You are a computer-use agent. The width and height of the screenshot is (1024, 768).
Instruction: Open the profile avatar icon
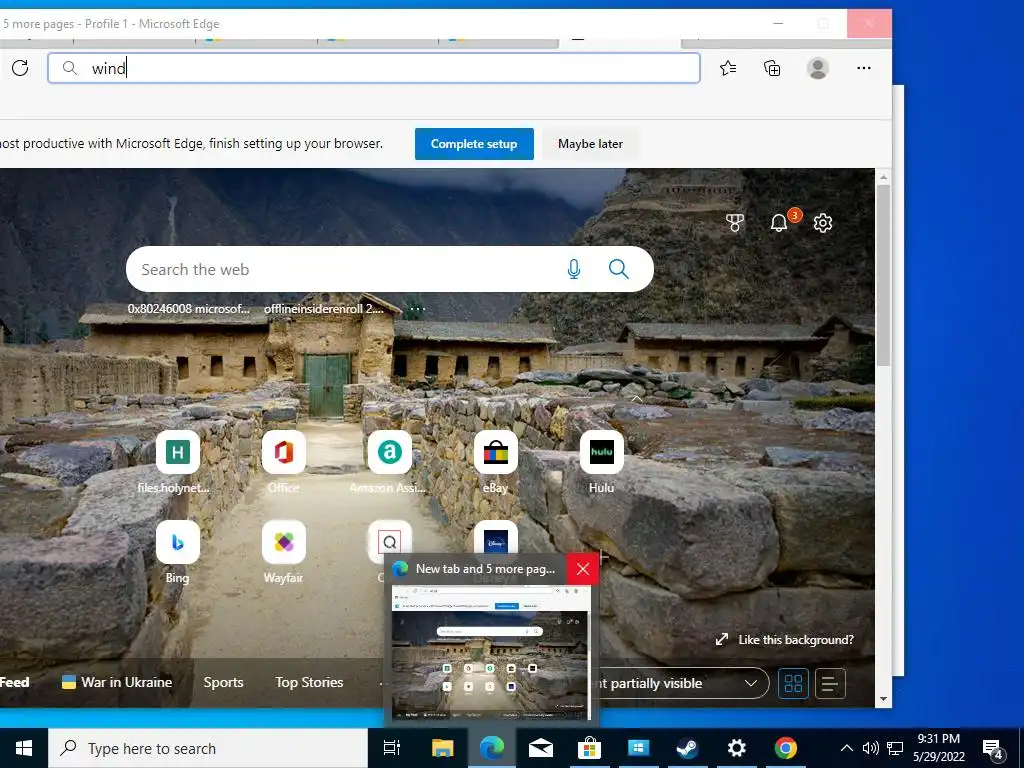tap(818, 68)
